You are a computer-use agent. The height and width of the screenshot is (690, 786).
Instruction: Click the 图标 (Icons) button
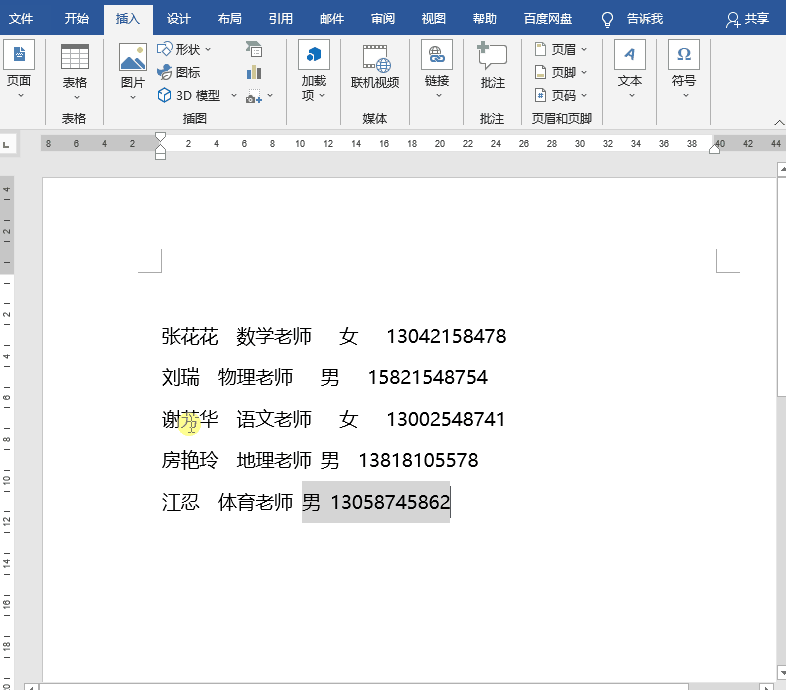pyautogui.click(x=179, y=72)
